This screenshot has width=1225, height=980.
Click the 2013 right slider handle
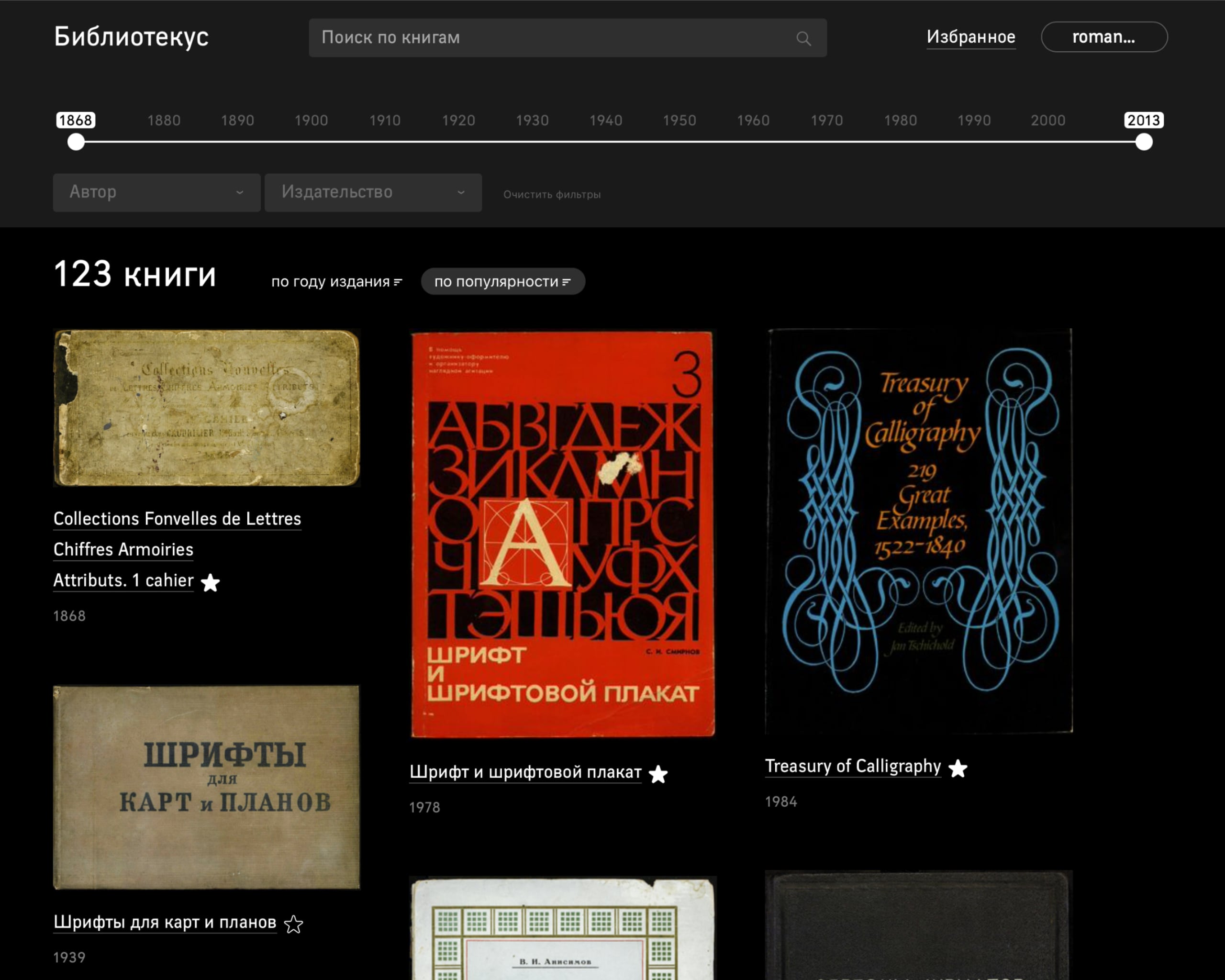[x=1143, y=142]
